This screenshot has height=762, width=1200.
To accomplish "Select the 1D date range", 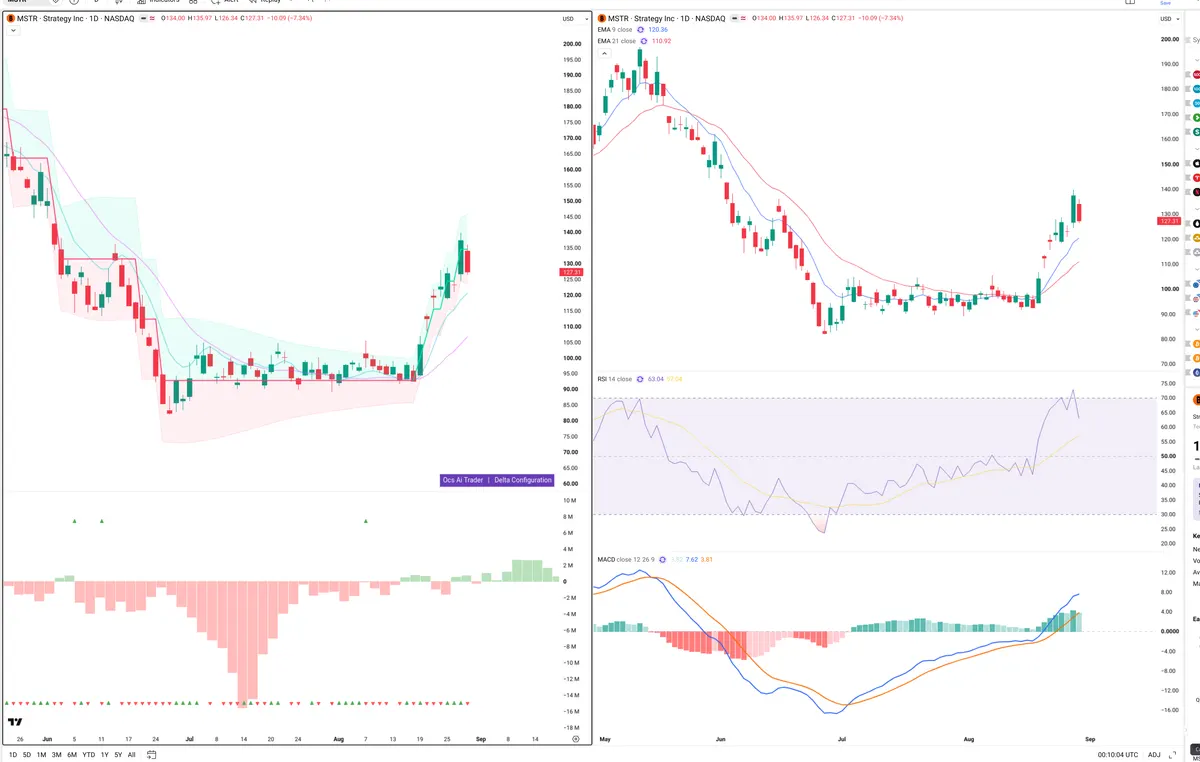I will point(13,755).
